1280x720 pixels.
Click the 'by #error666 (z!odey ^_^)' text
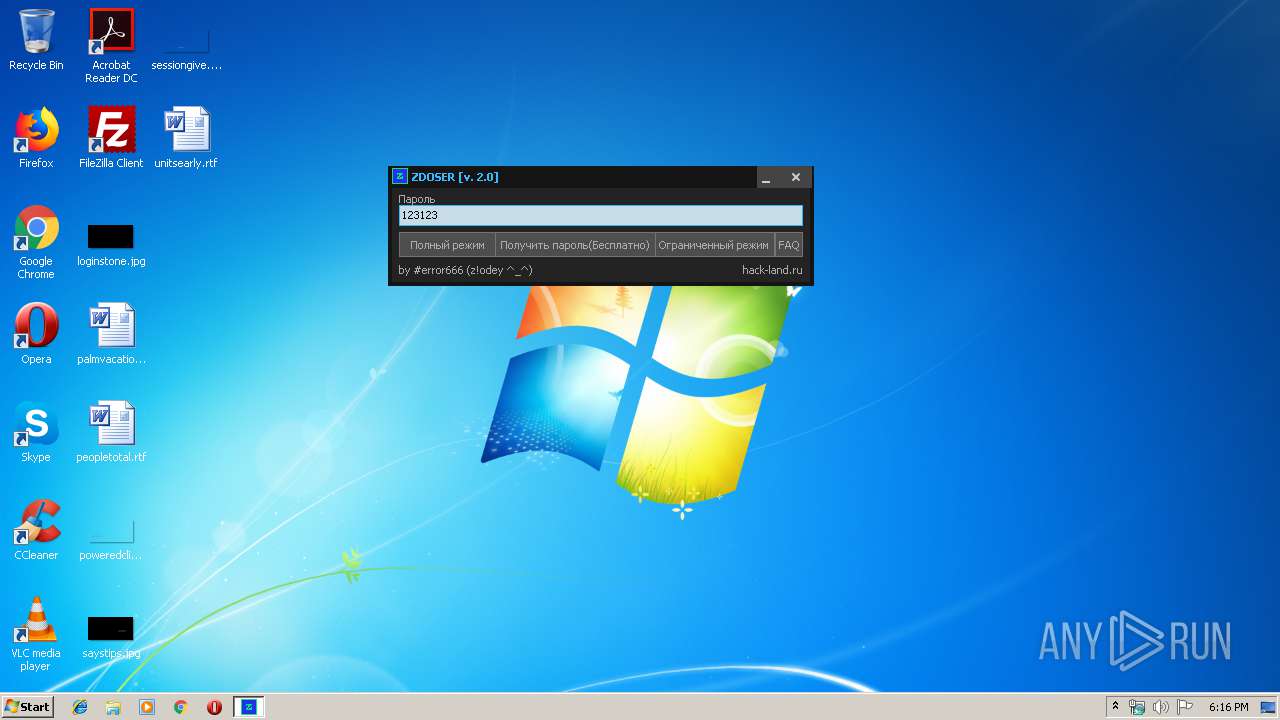(465, 270)
